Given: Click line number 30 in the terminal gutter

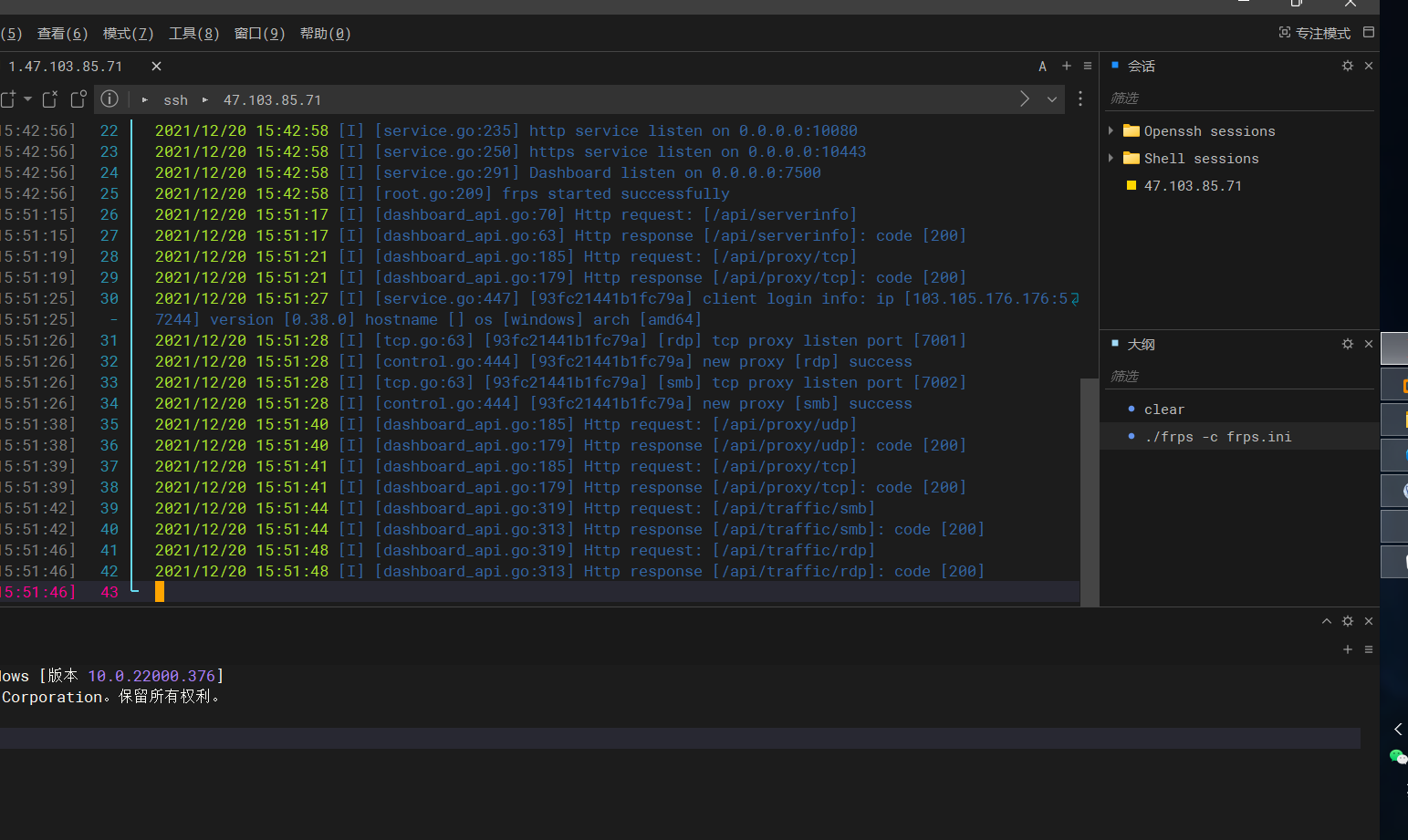Looking at the screenshot, I should point(110,299).
